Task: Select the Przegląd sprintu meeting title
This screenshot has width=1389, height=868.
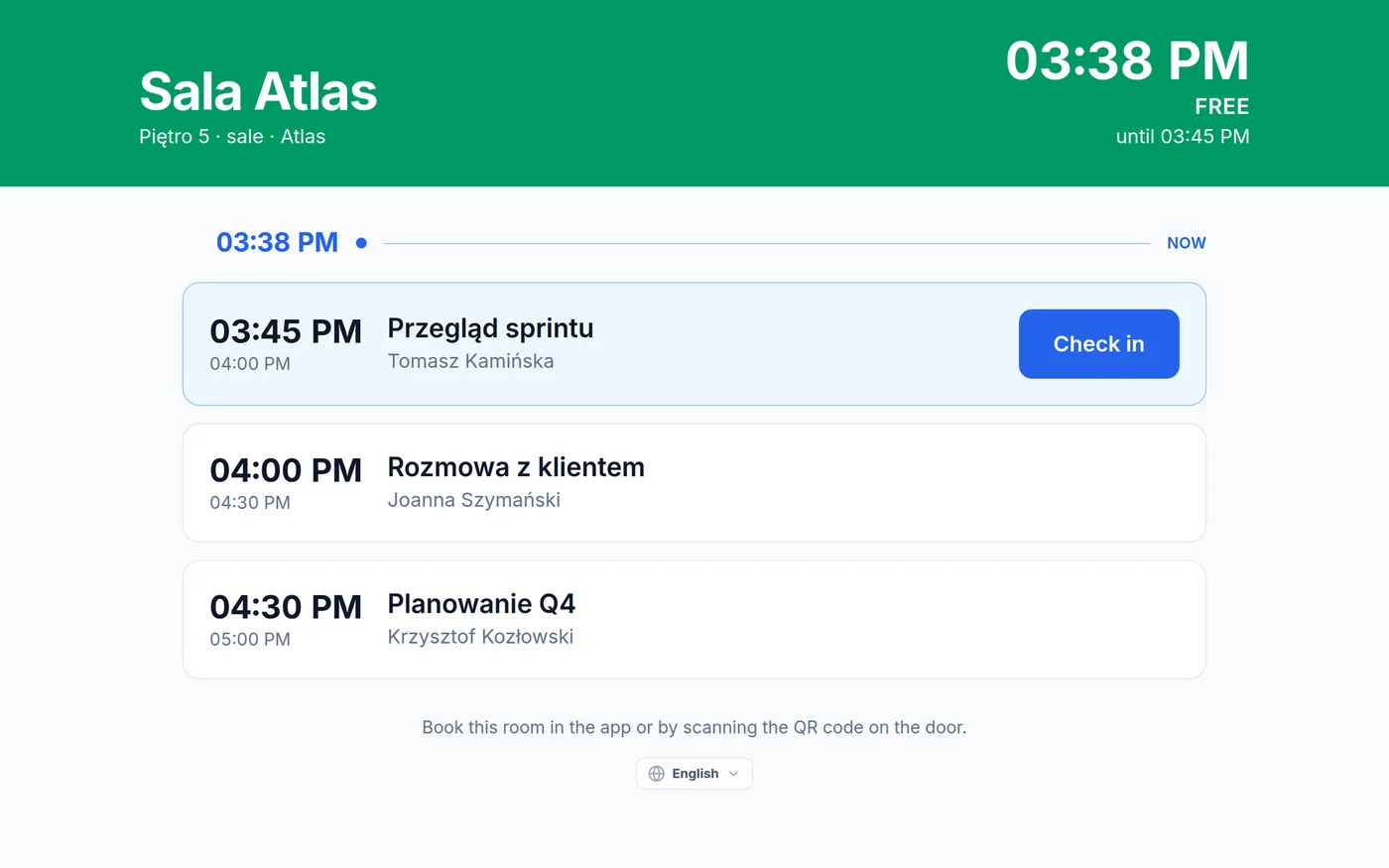Action: tap(490, 328)
